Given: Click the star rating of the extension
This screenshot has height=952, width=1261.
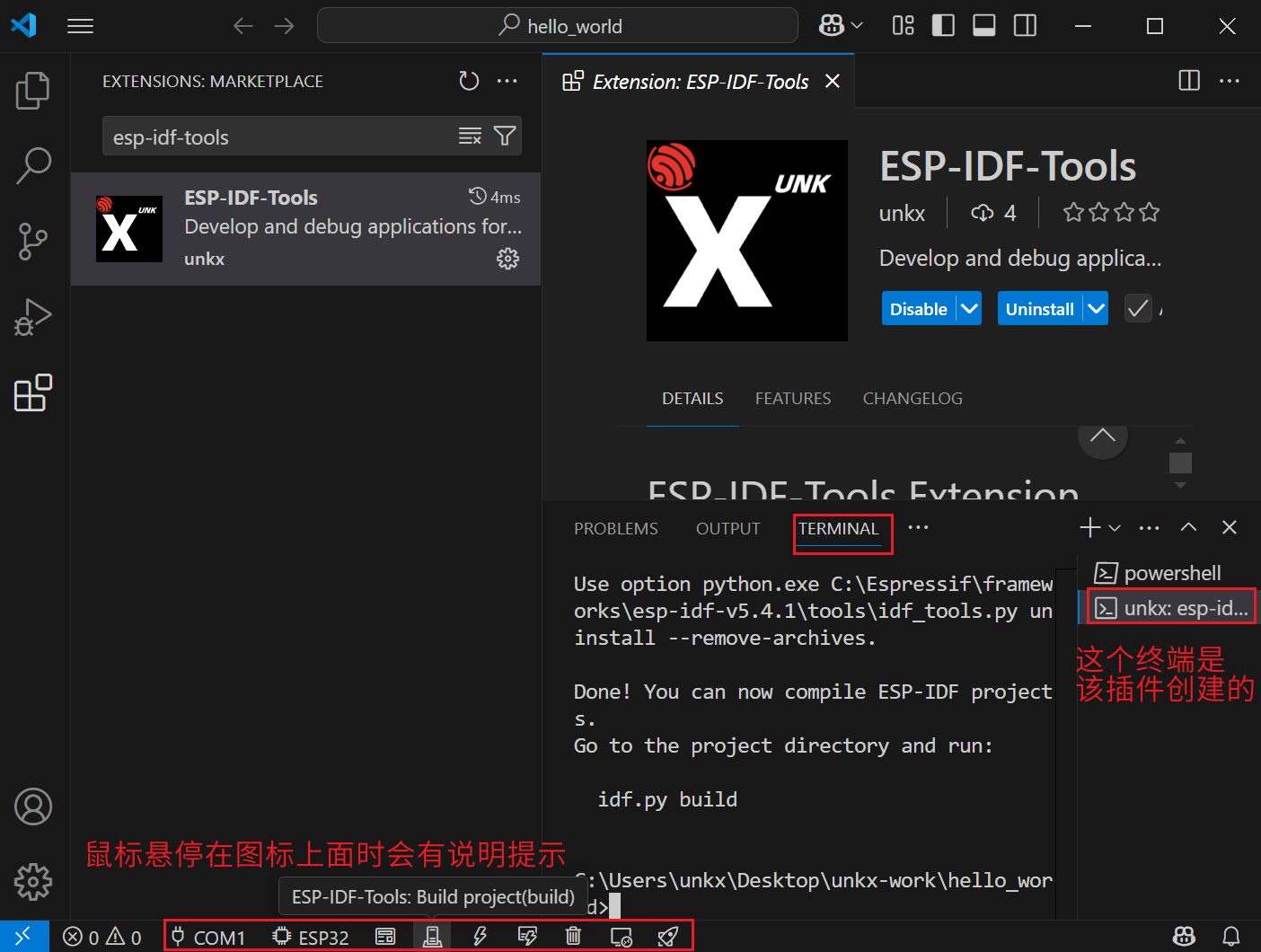Looking at the screenshot, I should [1111, 213].
